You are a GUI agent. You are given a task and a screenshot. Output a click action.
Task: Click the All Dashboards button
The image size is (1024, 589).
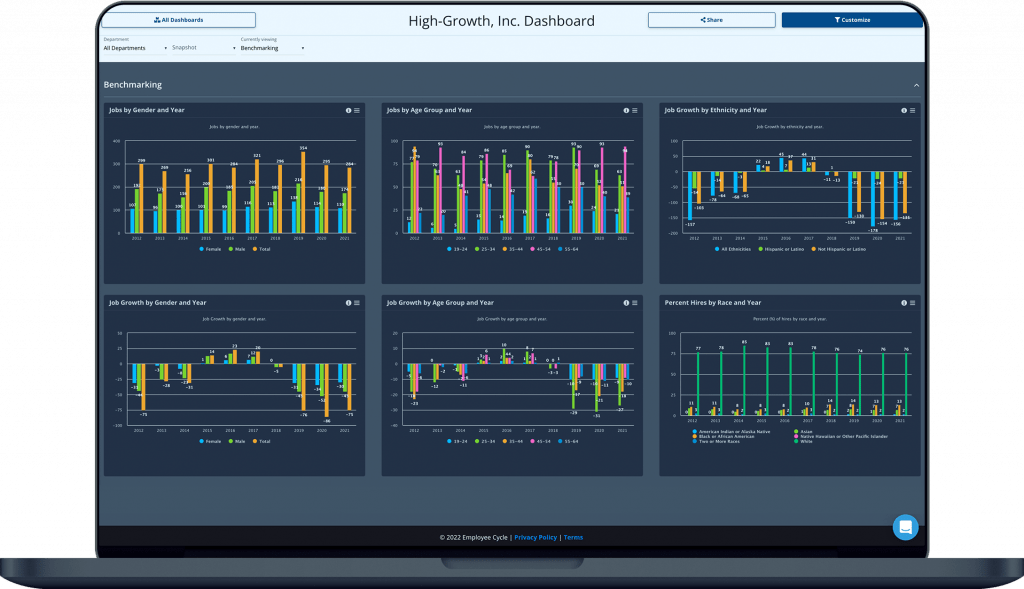point(178,20)
